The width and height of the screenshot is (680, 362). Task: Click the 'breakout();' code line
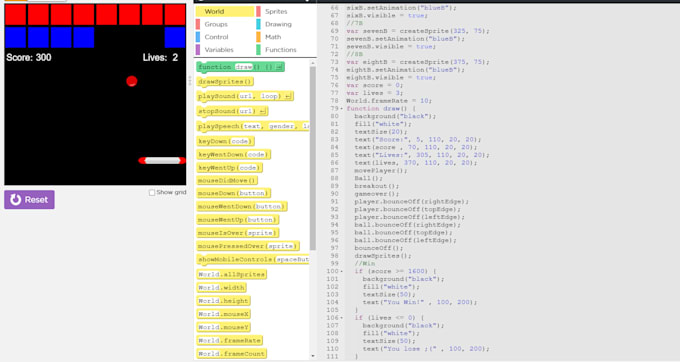point(377,186)
